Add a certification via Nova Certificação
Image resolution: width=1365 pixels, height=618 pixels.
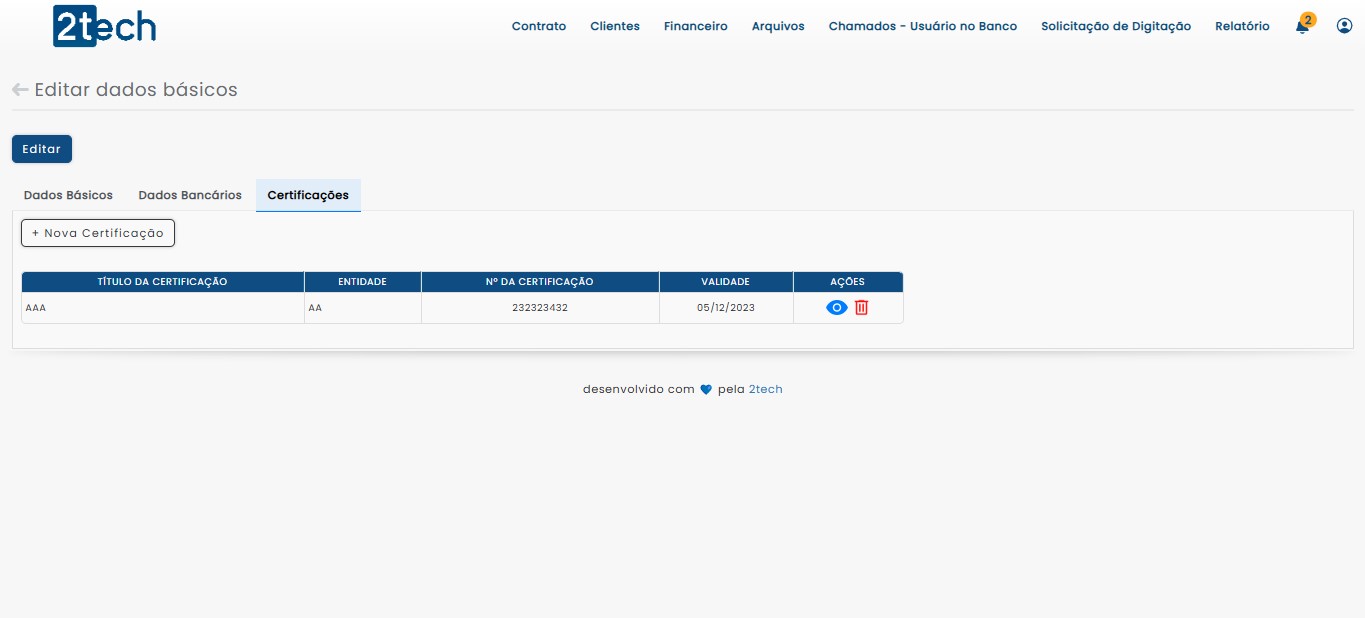pos(98,233)
